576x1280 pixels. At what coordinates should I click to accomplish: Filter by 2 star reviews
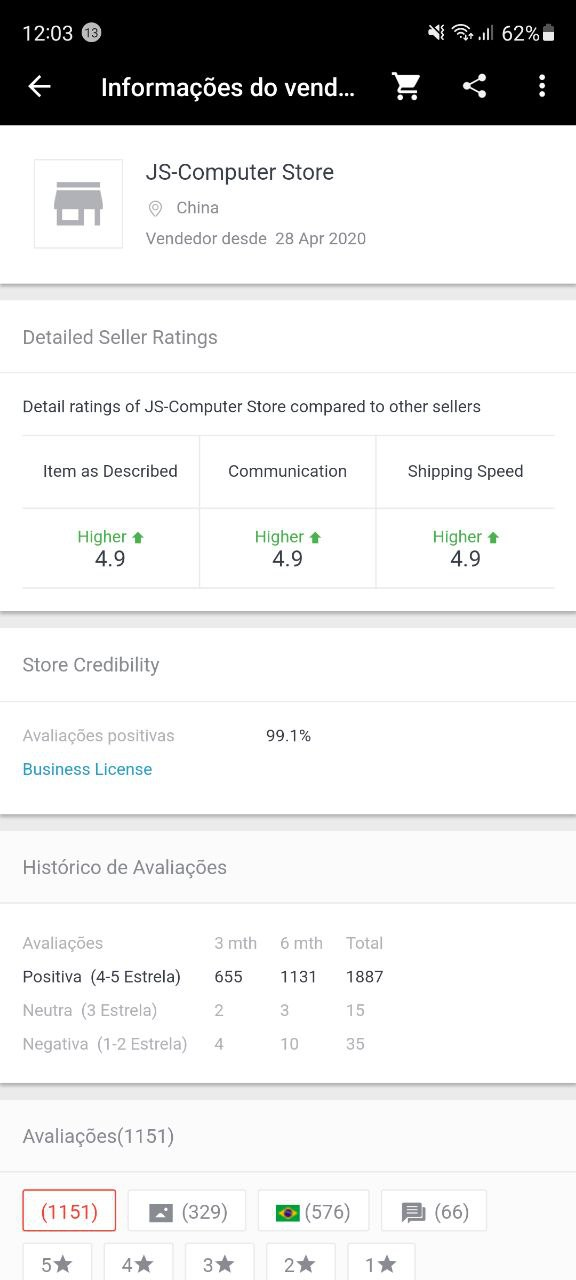pyautogui.click(x=300, y=1262)
